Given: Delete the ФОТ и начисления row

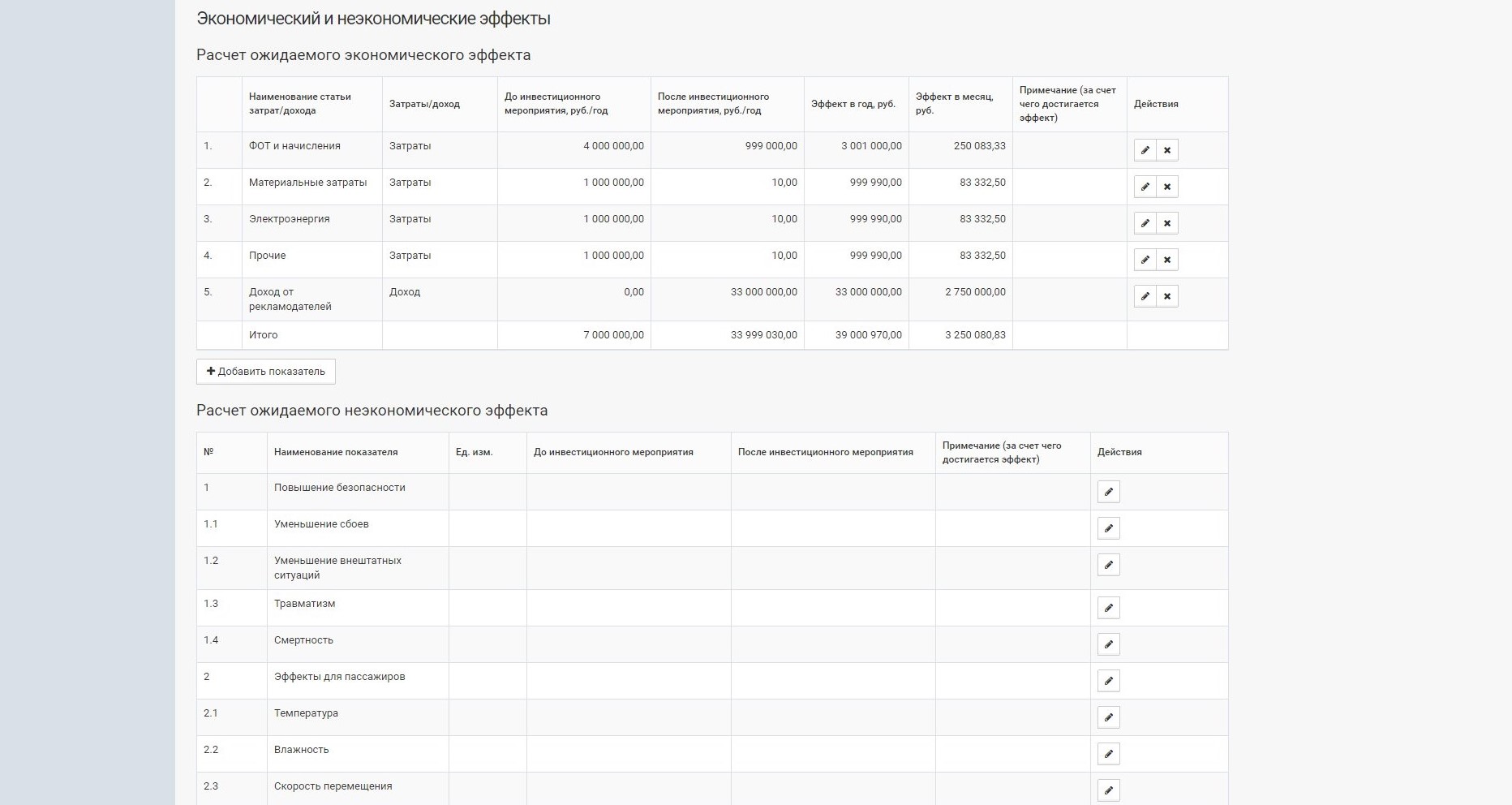Looking at the screenshot, I should click(x=1167, y=150).
